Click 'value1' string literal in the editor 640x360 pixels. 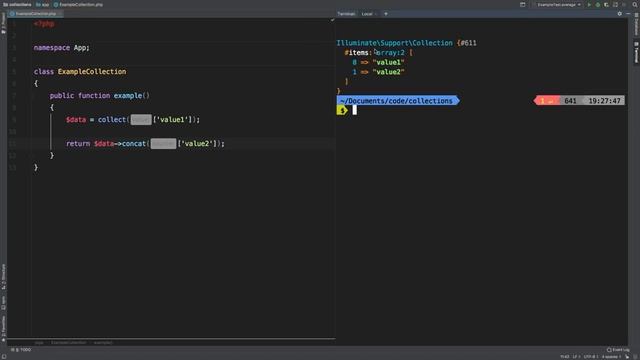[x=173, y=120]
